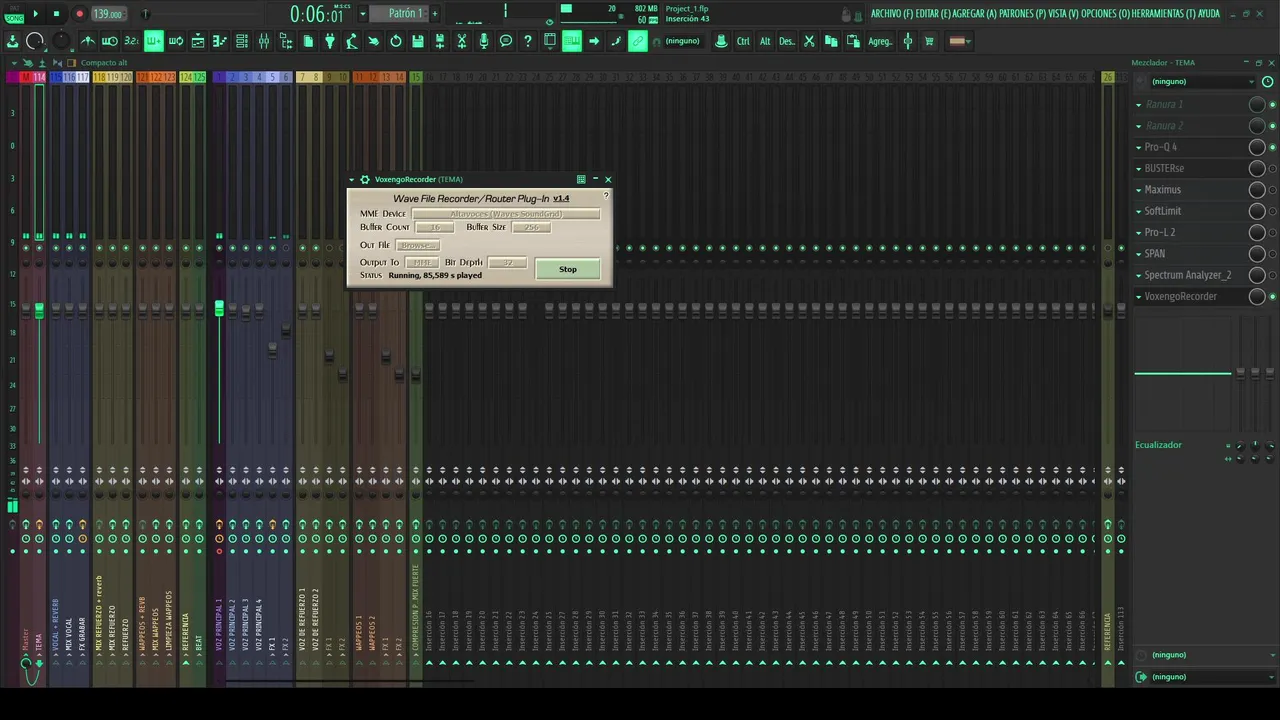Image resolution: width=1280 pixels, height=720 pixels.
Task: Click the Play button in transport
Action: (x=35, y=14)
